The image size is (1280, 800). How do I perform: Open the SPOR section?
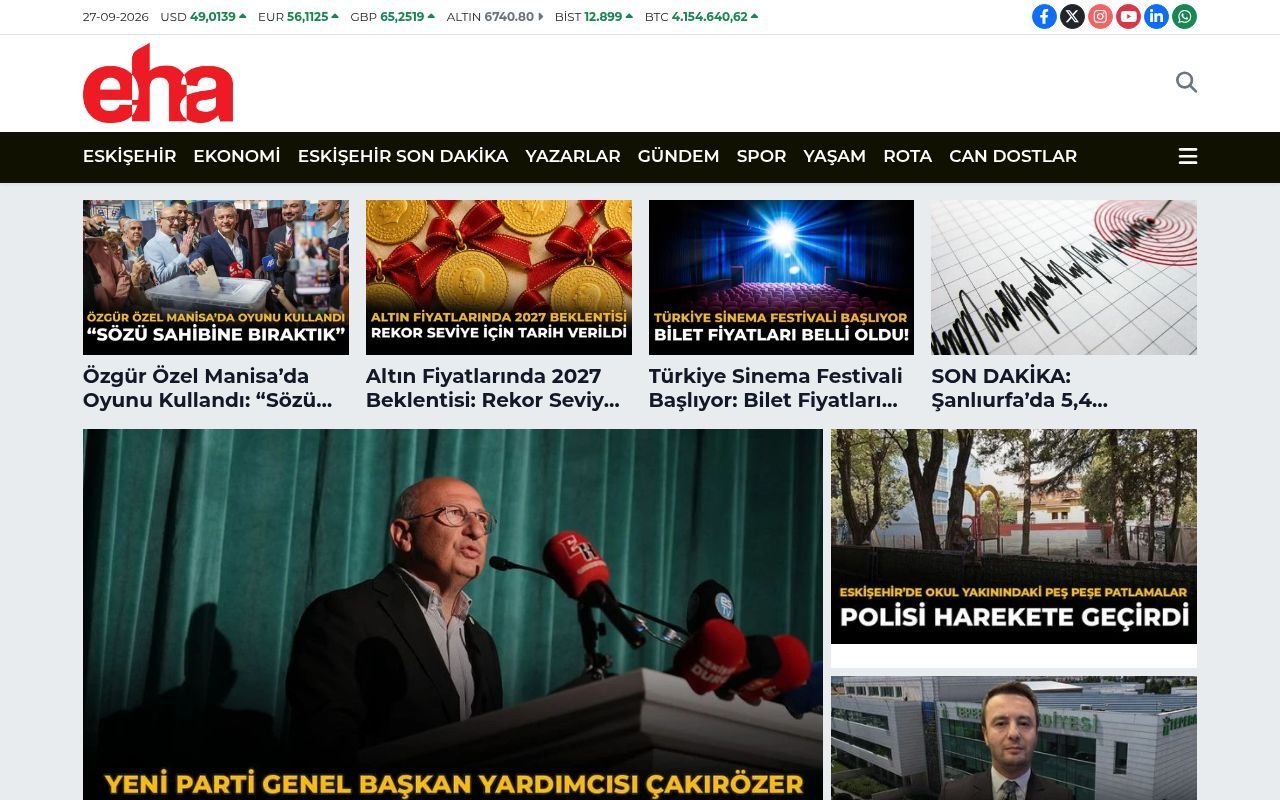coord(761,156)
